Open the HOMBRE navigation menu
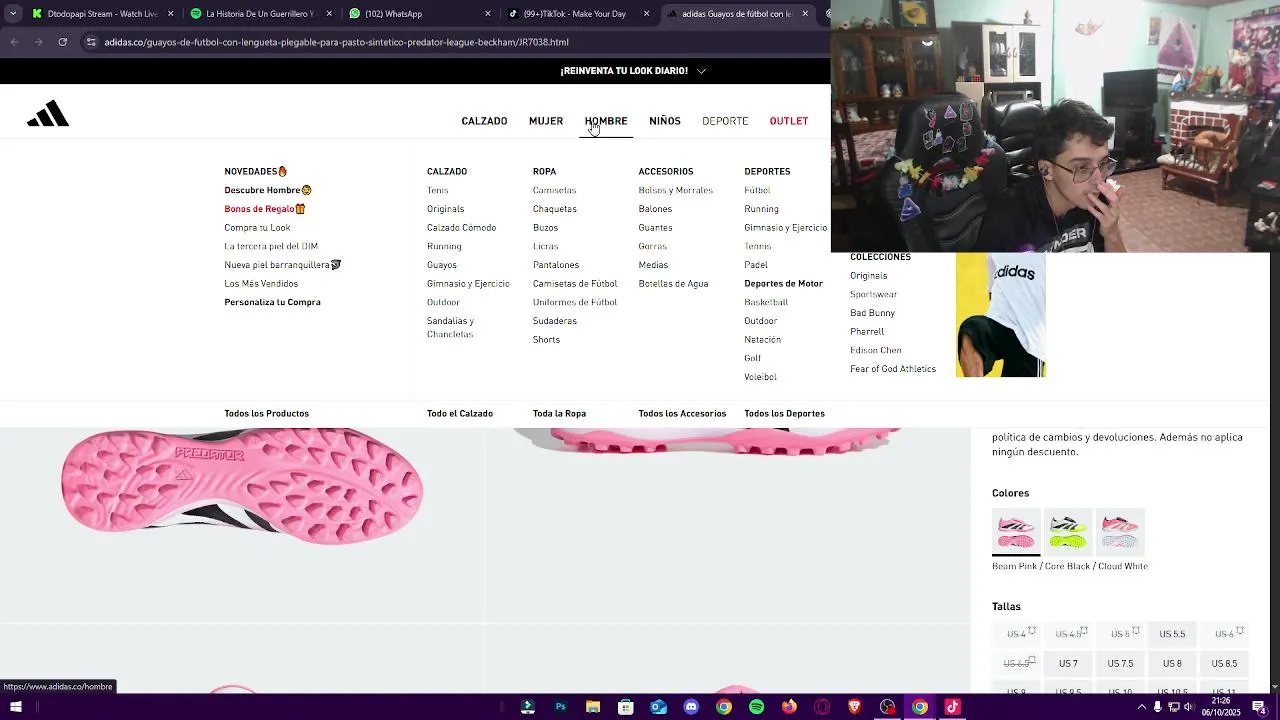 coord(606,121)
